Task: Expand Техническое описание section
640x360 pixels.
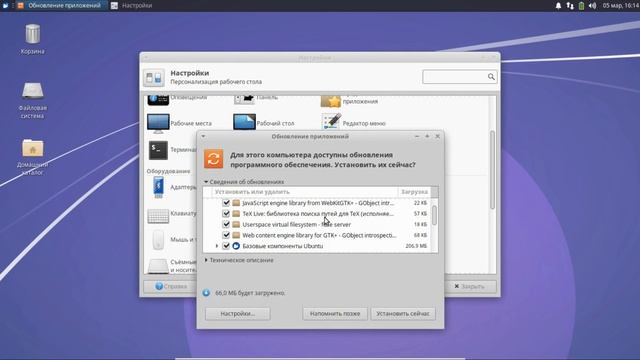Action: tap(206, 260)
